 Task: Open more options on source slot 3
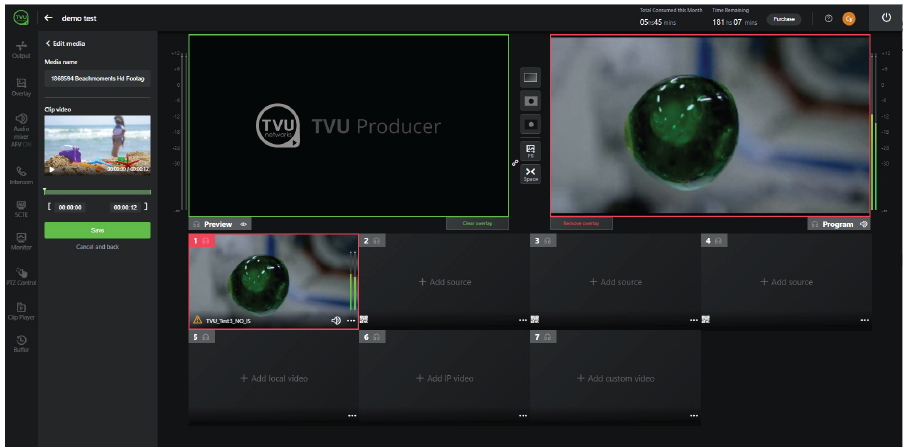[694, 320]
